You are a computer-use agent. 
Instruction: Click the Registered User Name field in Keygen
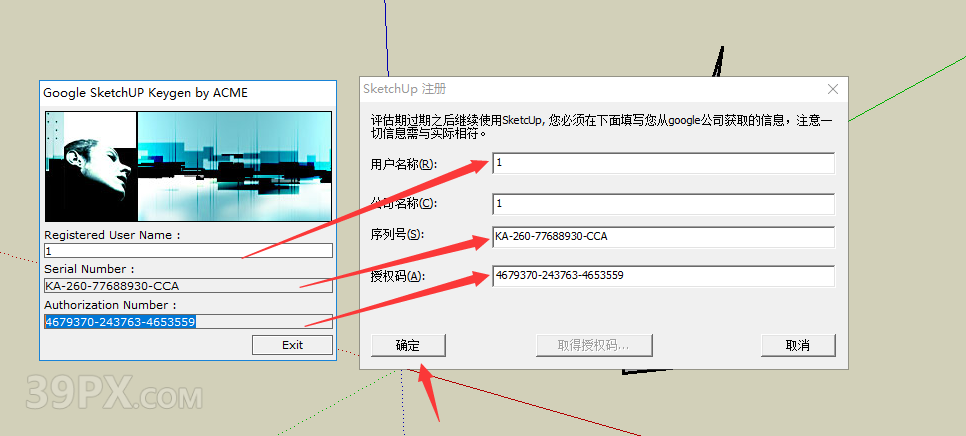(x=189, y=251)
